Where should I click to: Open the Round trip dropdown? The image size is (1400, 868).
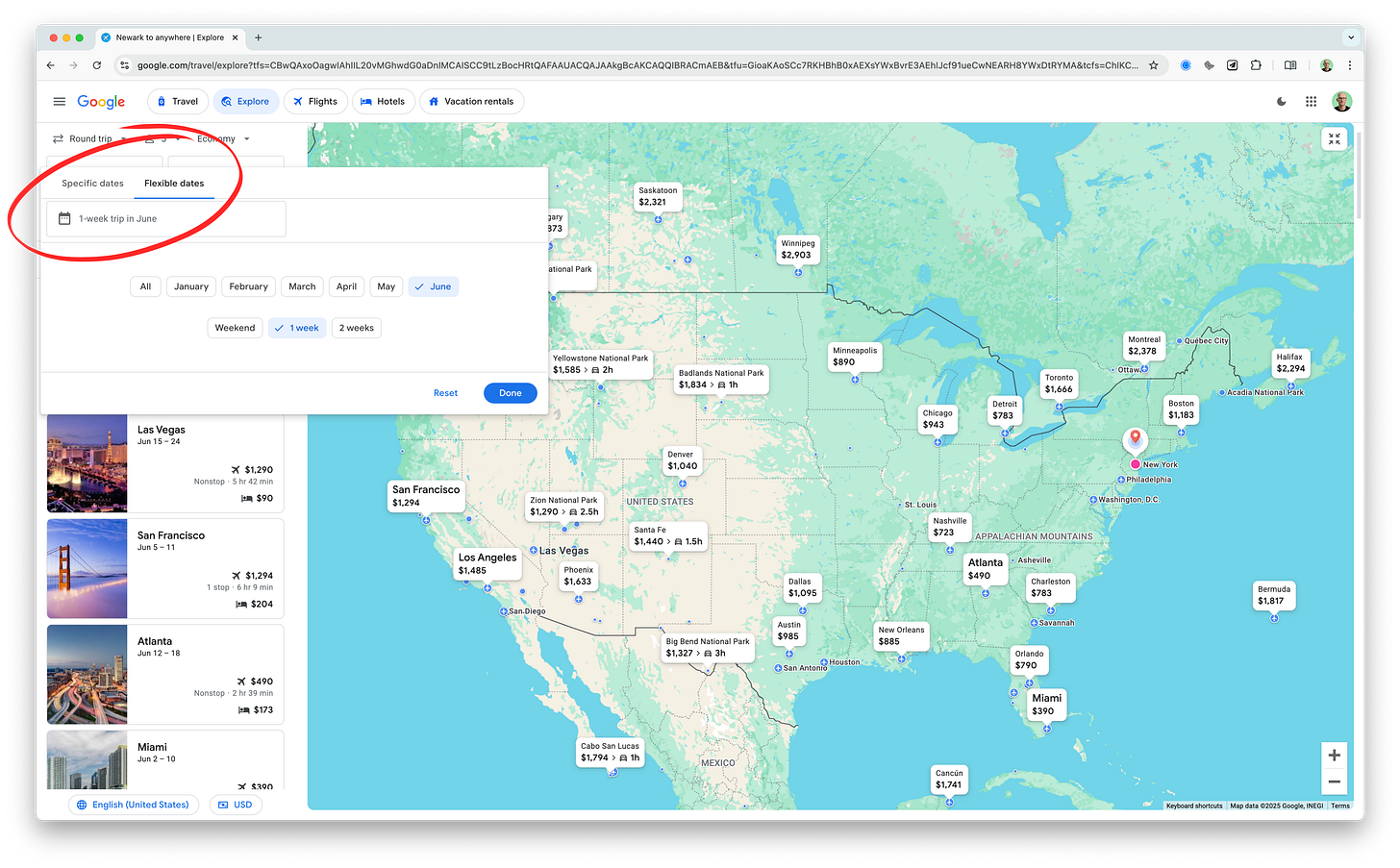point(89,138)
